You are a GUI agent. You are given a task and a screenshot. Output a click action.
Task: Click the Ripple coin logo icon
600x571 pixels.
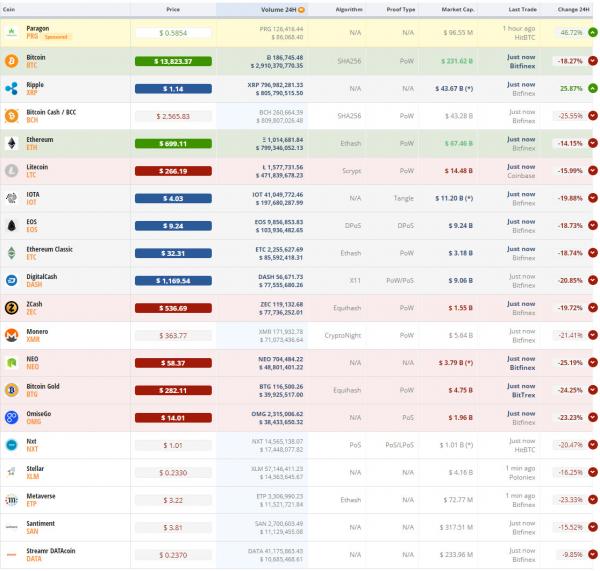coord(11,88)
